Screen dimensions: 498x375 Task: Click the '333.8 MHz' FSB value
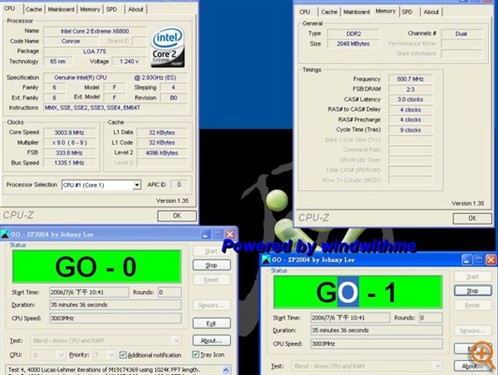pos(69,153)
